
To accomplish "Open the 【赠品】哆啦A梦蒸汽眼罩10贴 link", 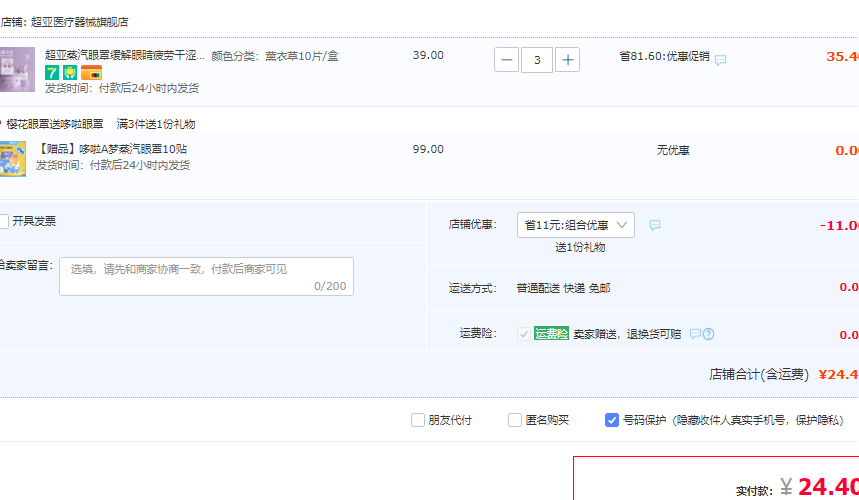I will 111,149.
